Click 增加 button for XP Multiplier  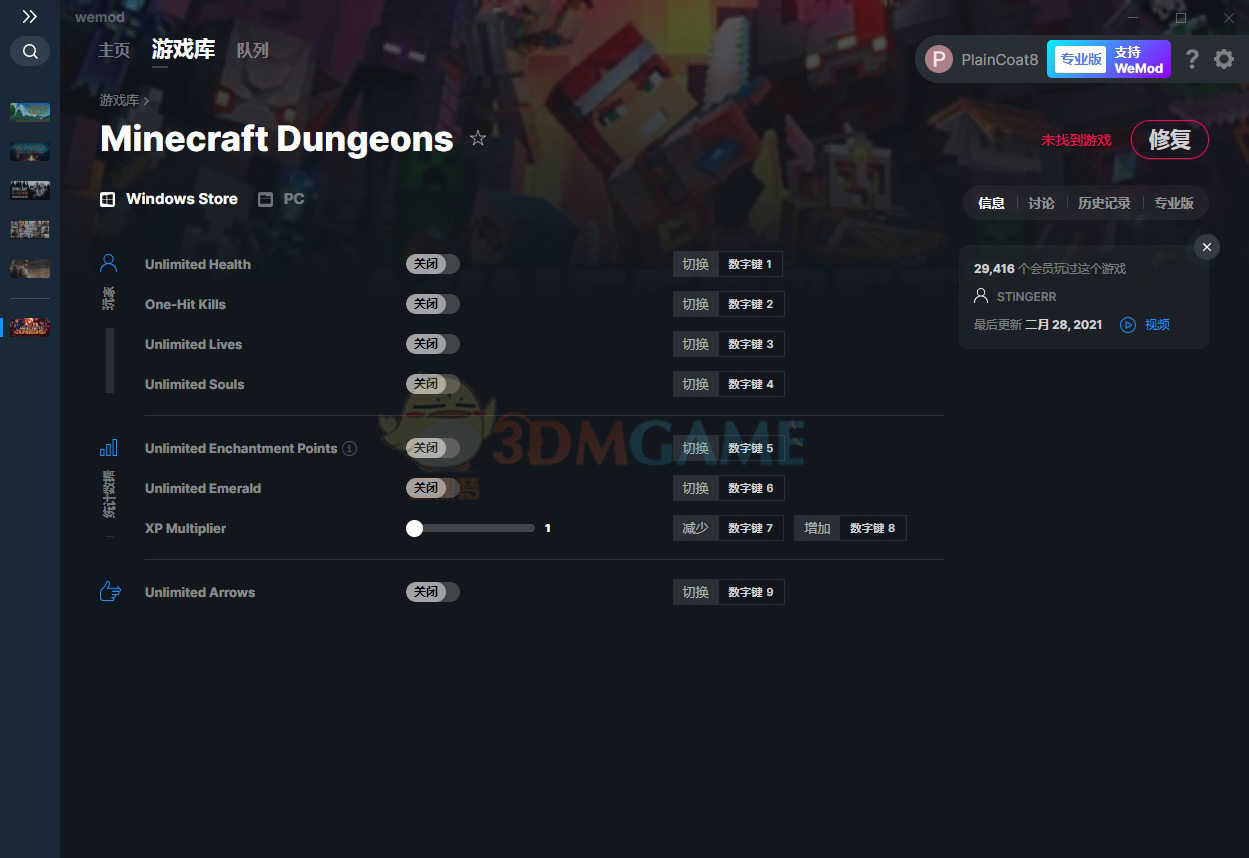pos(818,528)
